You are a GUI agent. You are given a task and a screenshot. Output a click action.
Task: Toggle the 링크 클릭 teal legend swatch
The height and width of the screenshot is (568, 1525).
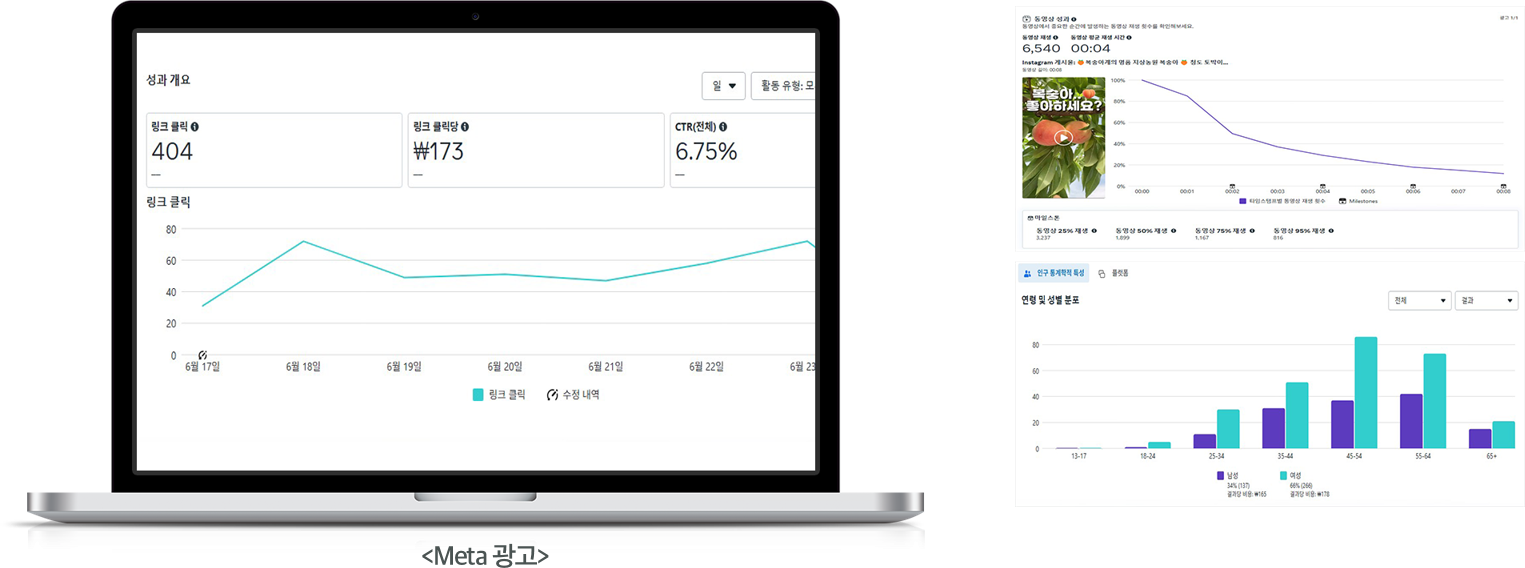click(x=478, y=395)
